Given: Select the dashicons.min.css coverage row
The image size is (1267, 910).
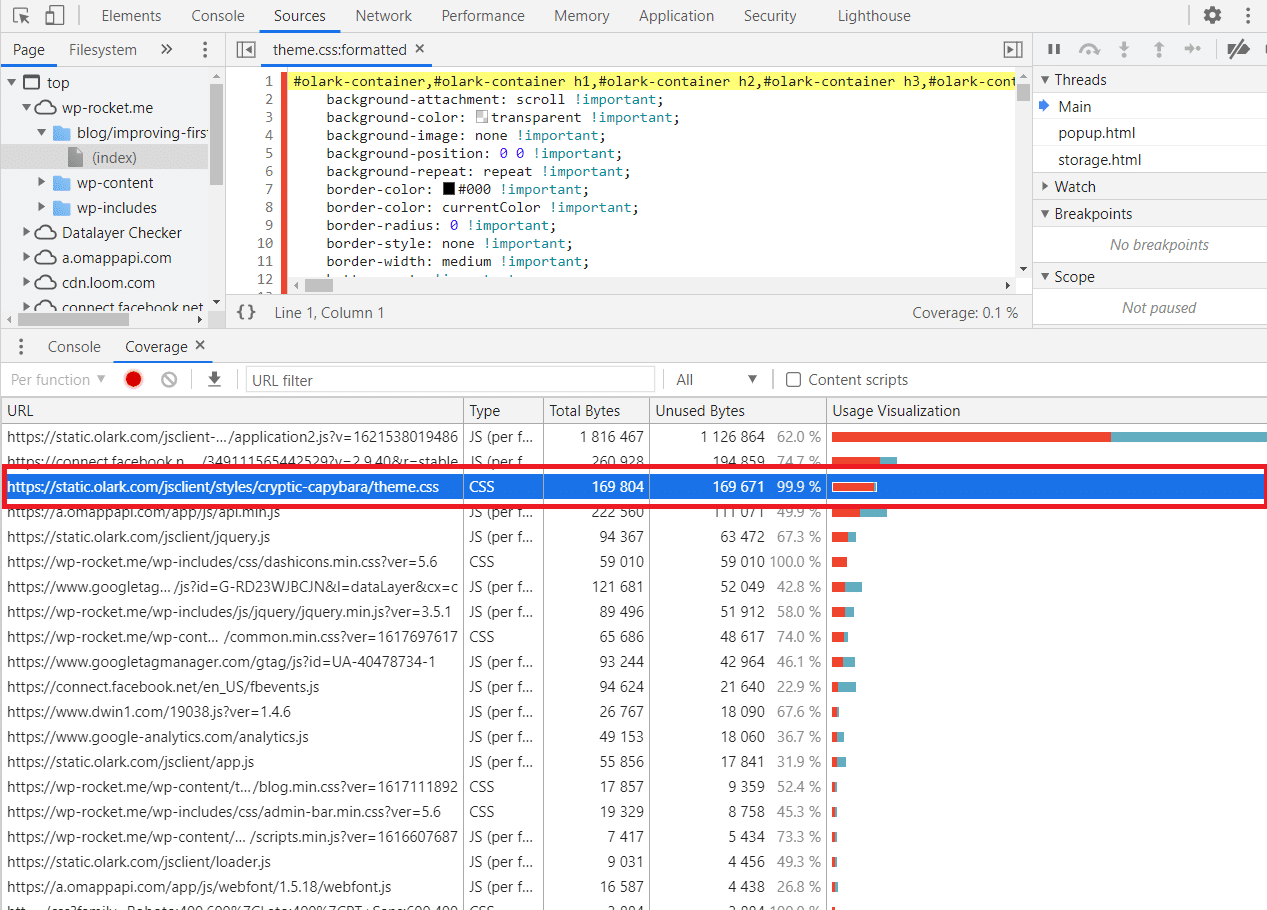Looking at the screenshot, I should pyautogui.click(x=634, y=562).
